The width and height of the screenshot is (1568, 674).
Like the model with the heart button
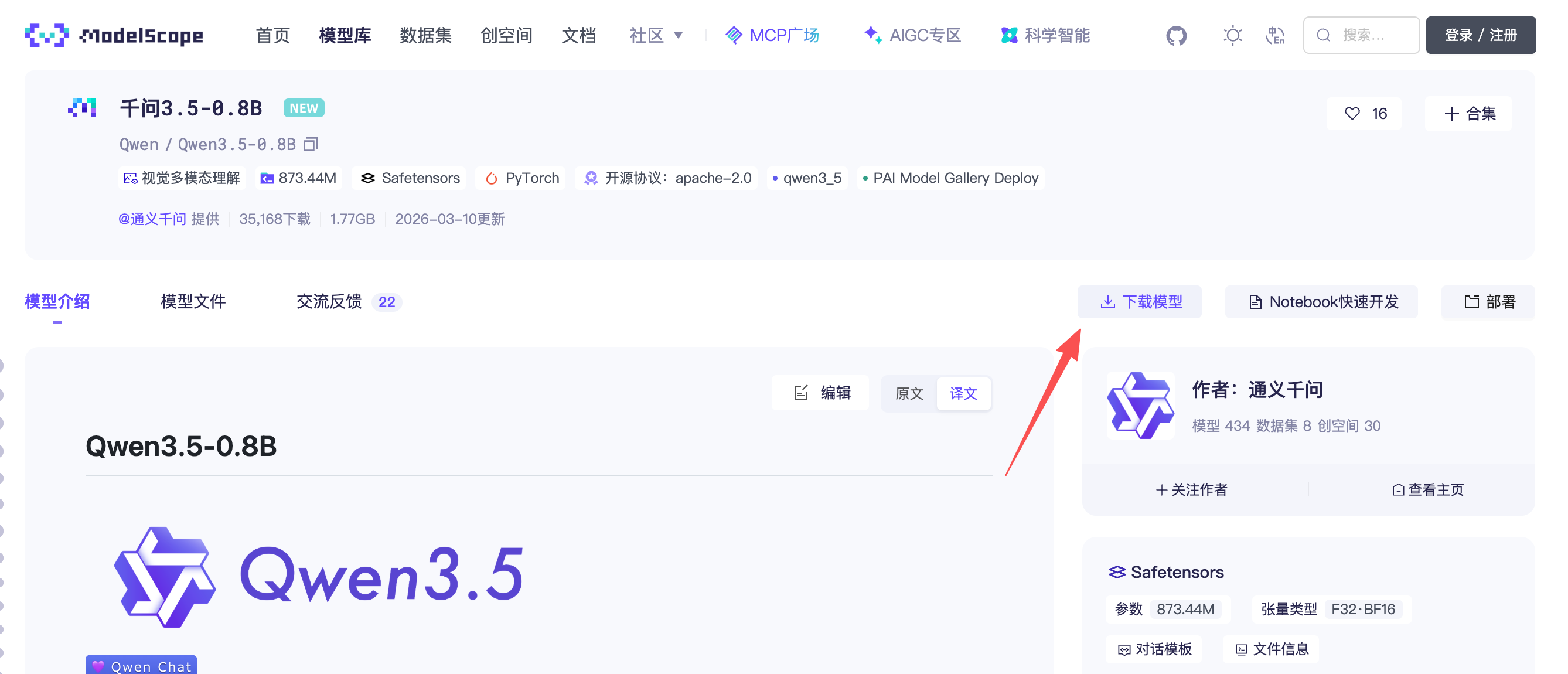[x=1364, y=114]
